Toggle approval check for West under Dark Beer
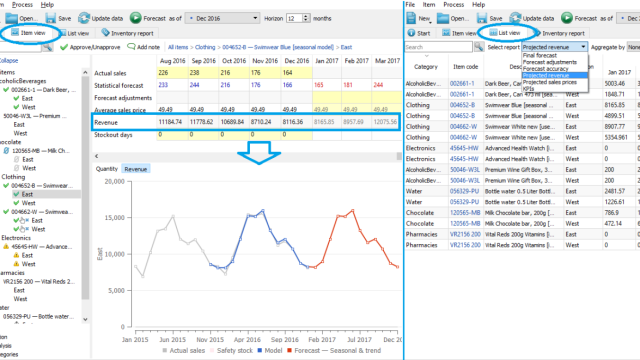The height and width of the screenshot is (360, 640). [16, 107]
